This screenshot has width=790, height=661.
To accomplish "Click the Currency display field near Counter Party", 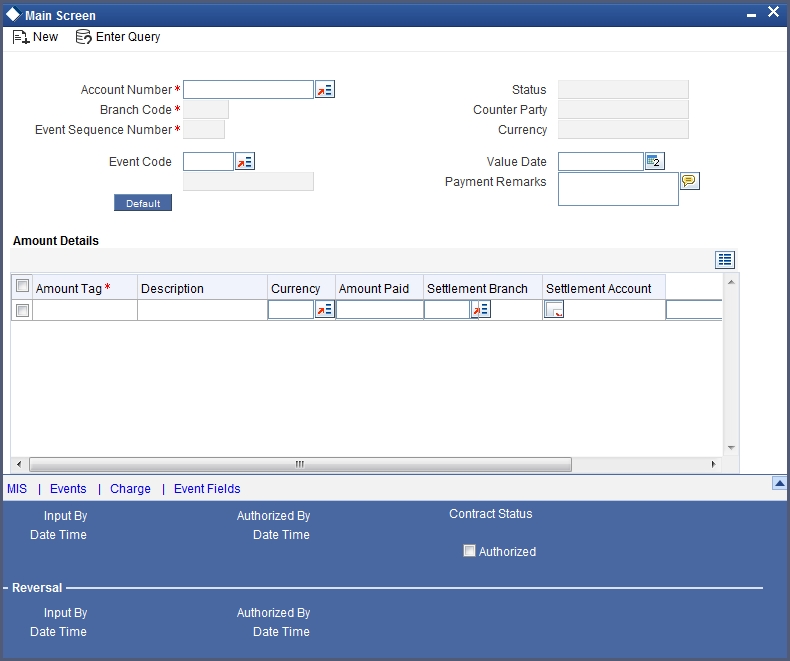I will click(623, 130).
